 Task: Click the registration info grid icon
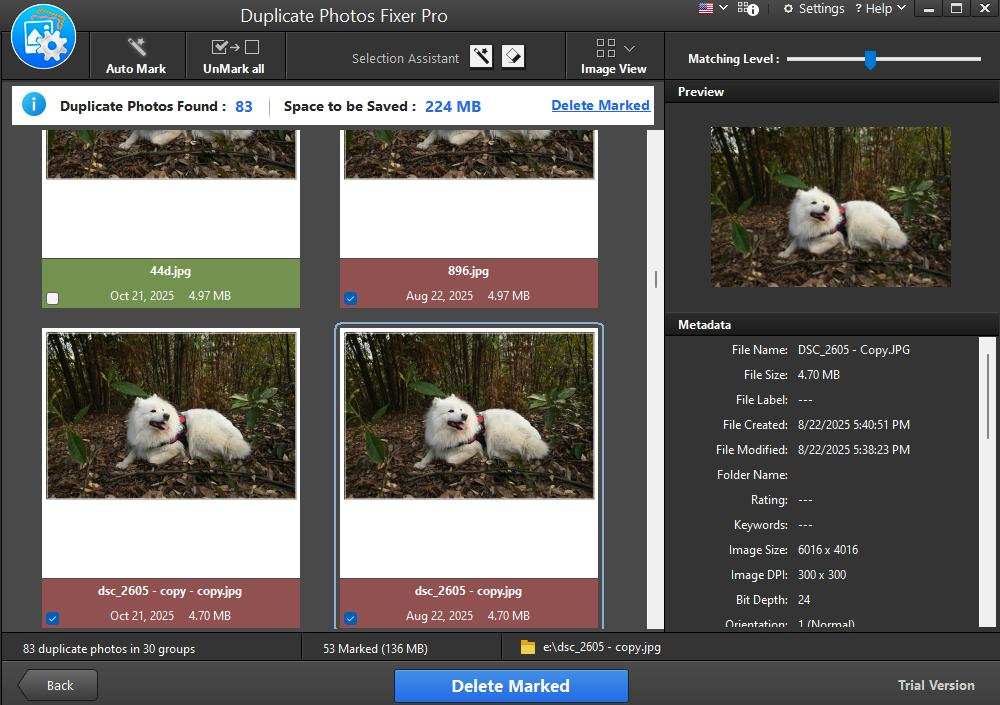[x=748, y=8]
